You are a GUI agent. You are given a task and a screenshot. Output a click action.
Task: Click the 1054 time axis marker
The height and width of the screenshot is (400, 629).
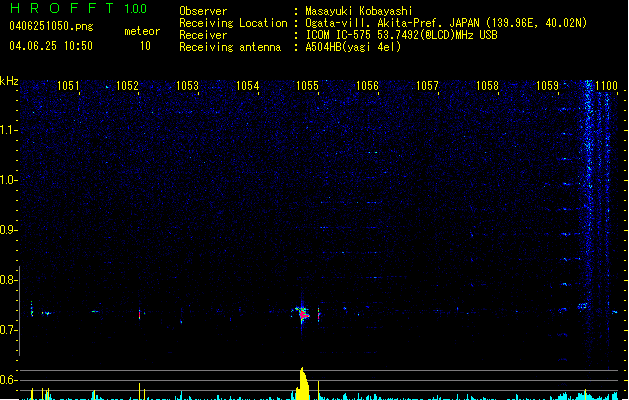click(x=248, y=86)
